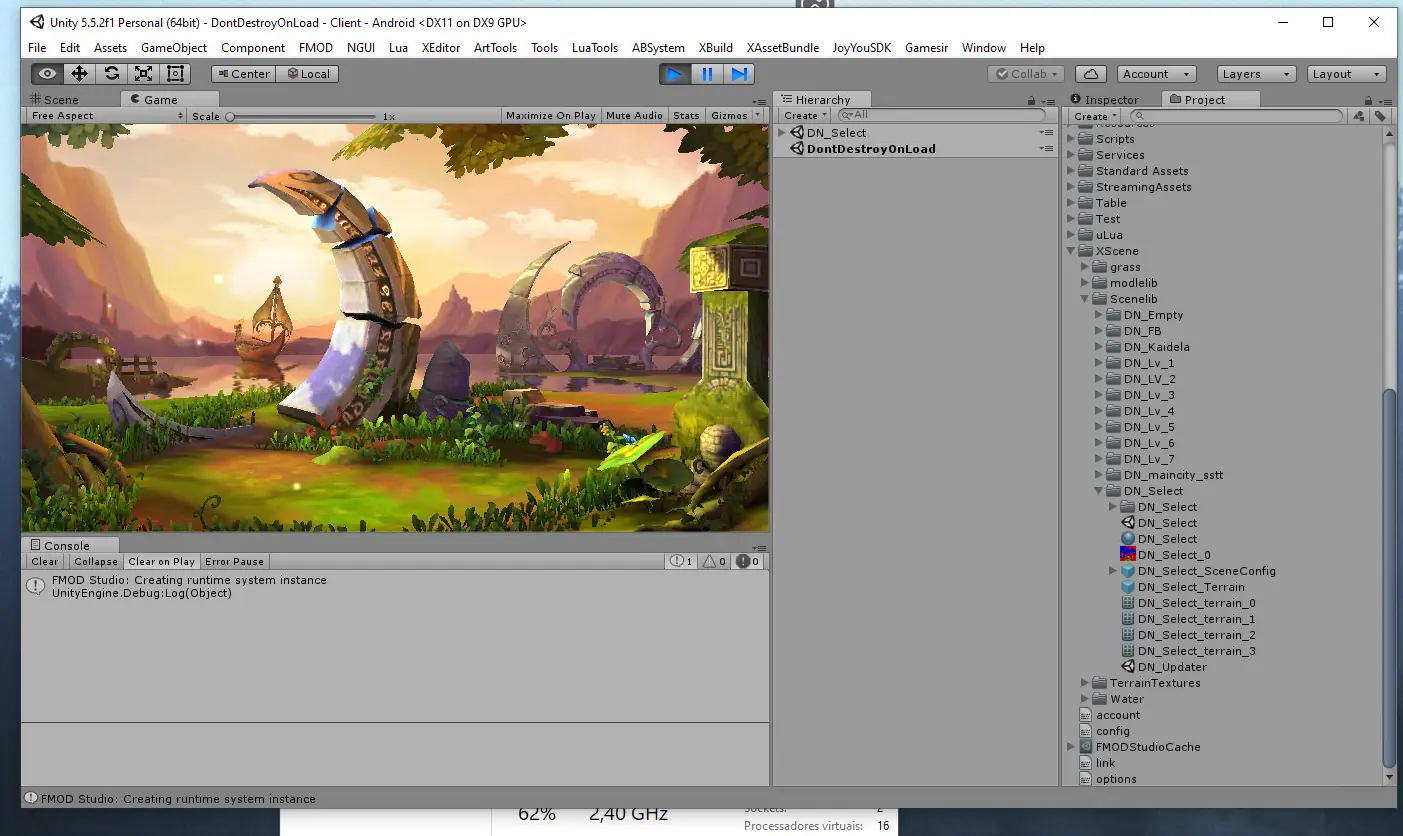Select the Move tool
The height and width of the screenshot is (836, 1403).
tap(79, 74)
